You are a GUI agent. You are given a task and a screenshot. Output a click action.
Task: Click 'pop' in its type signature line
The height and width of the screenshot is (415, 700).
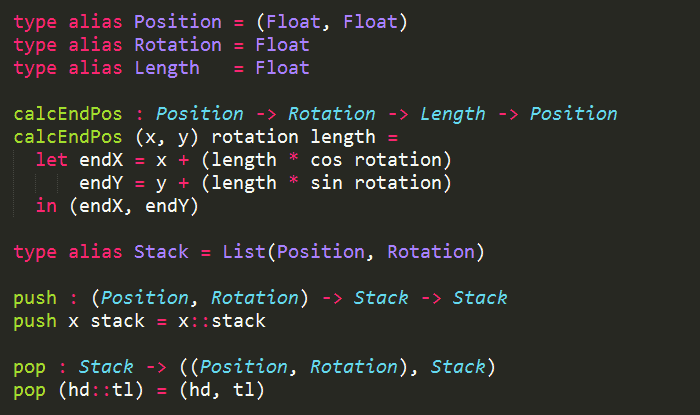point(30,367)
